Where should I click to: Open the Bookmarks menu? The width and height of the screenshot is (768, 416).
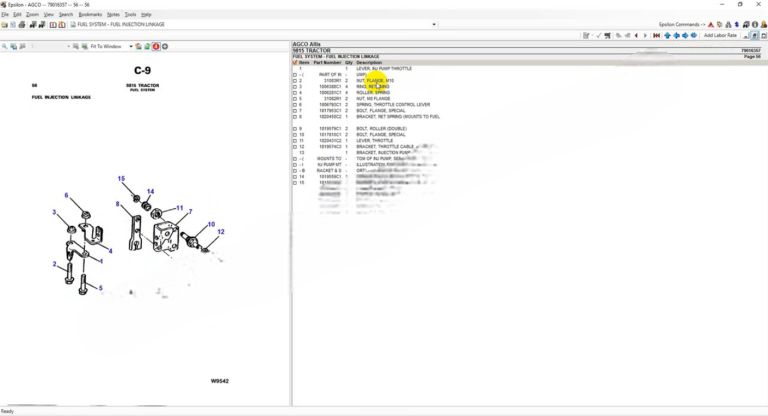point(90,15)
